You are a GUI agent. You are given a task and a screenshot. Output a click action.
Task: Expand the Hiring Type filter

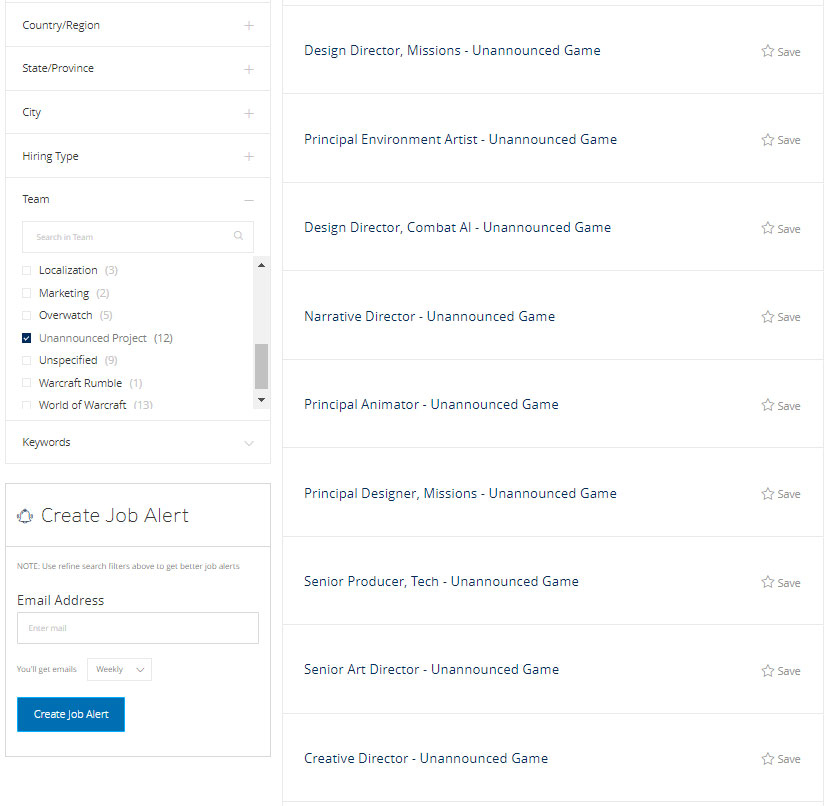pyautogui.click(x=249, y=157)
